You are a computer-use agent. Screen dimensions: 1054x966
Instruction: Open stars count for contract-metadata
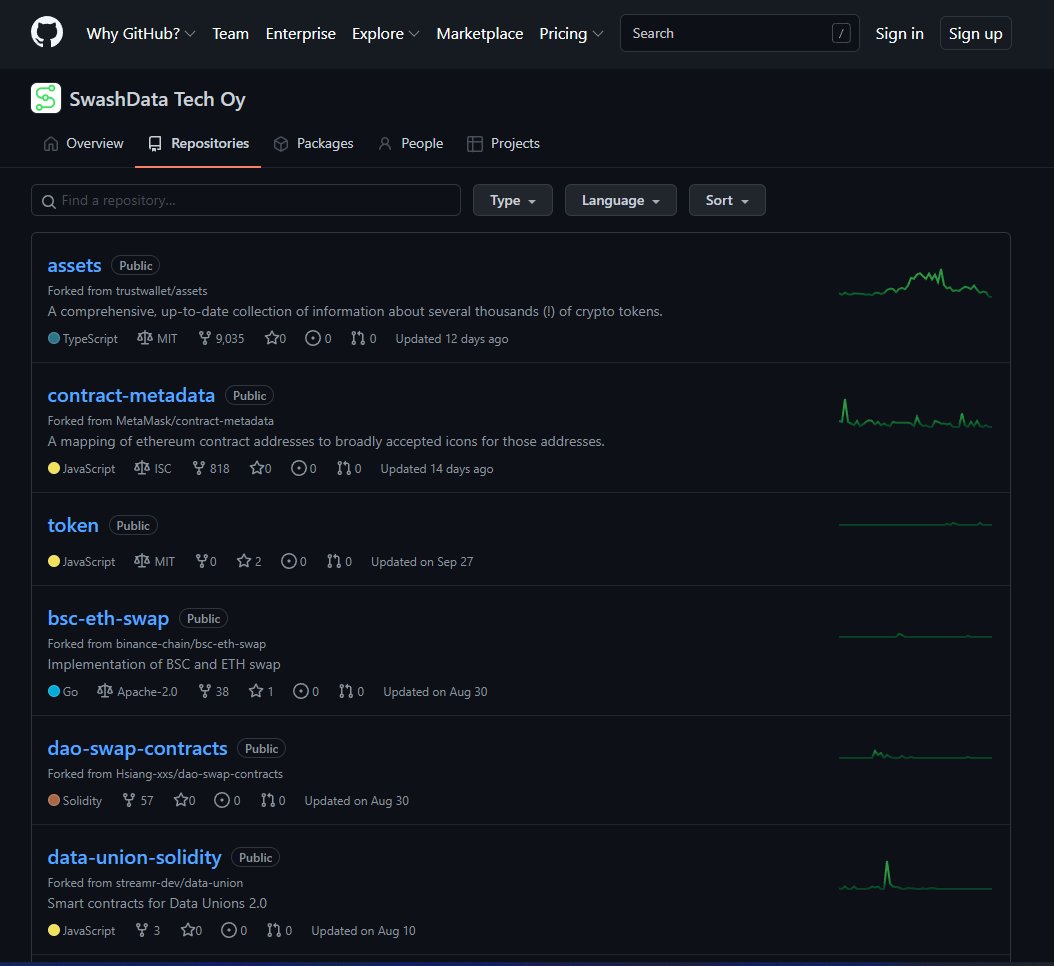pos(260,468)
